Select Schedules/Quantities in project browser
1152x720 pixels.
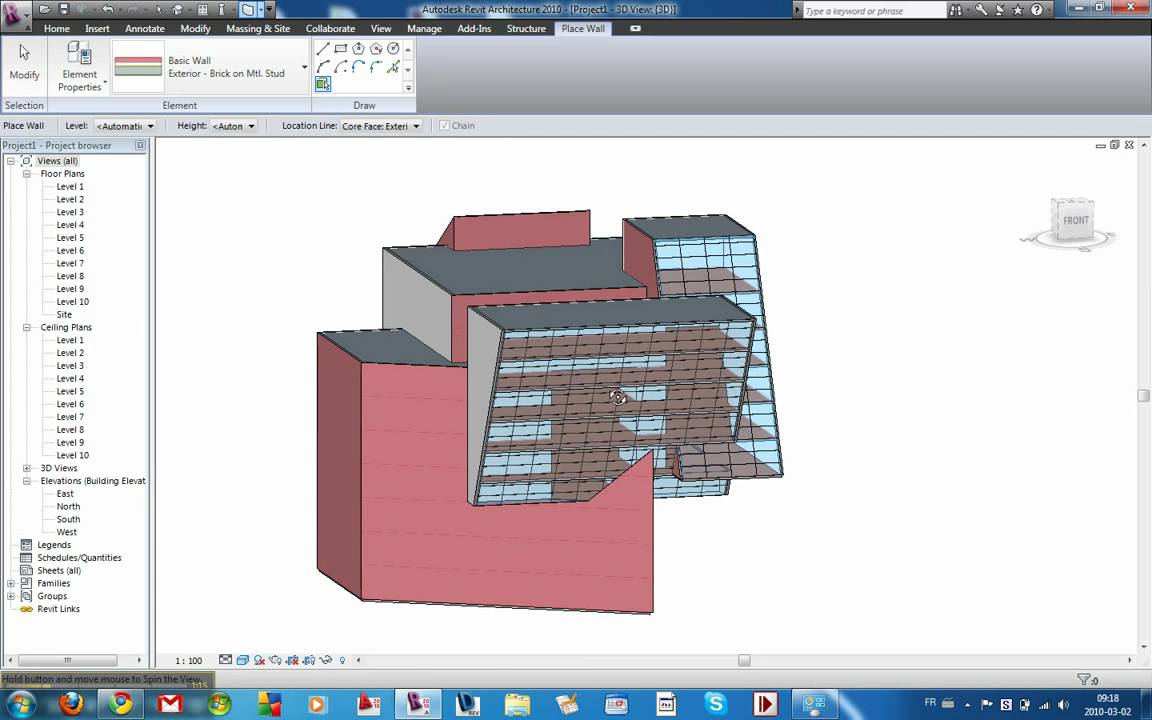click(x=79, y=558)
